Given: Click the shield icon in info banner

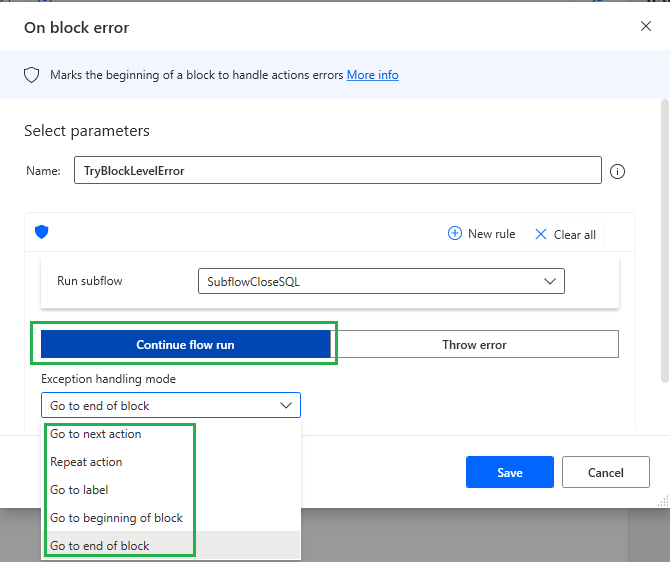Looking at the screenshot, I should click(x=32, y=75).
